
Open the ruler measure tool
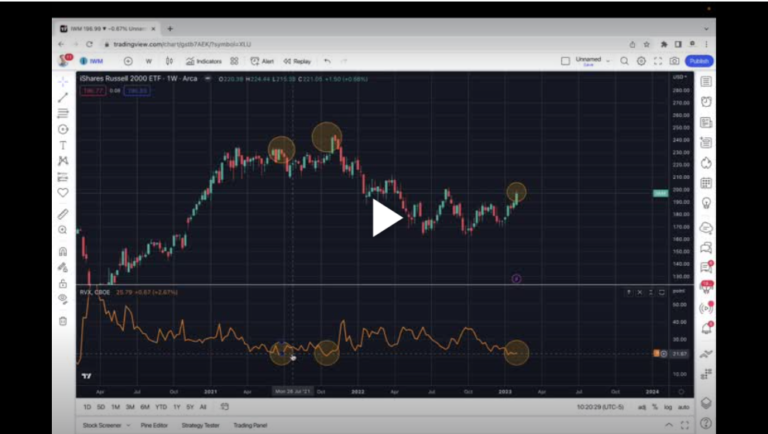coord(63,214)
